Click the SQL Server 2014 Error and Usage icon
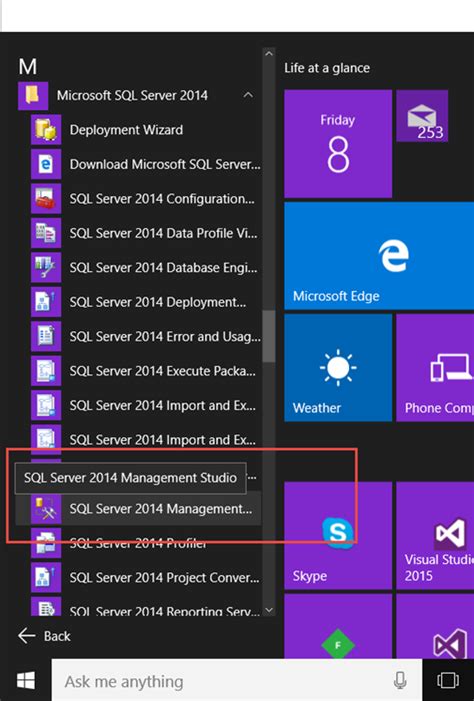This screenshot has height=701, width=474. pos(46,336)
